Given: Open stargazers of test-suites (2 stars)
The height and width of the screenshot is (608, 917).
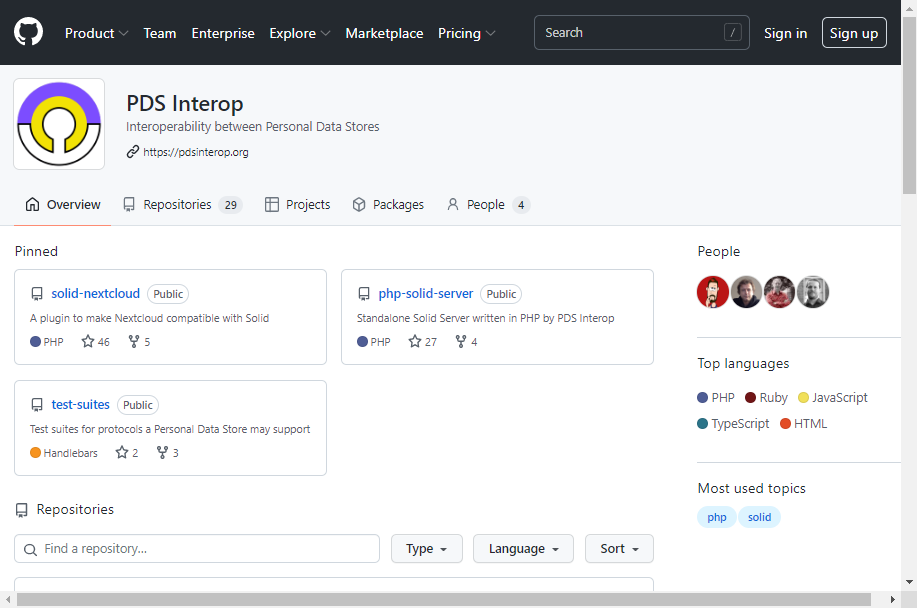Looking at the screenshot, I should click(127, 452).
